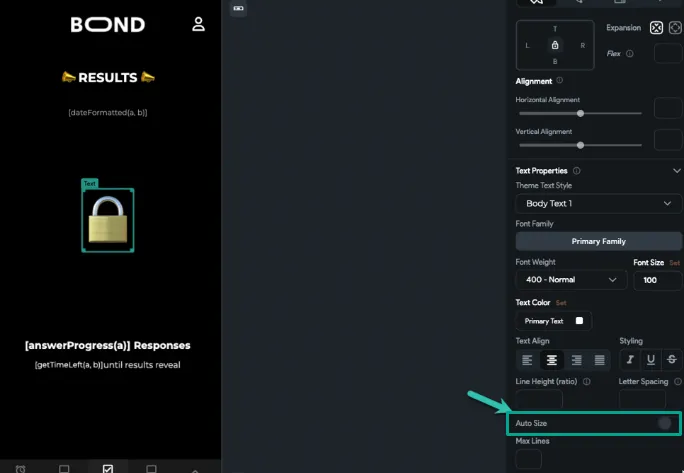684x473 pixels.
Task: Select the checked box nav icon
Action: (x=108, y=469)
